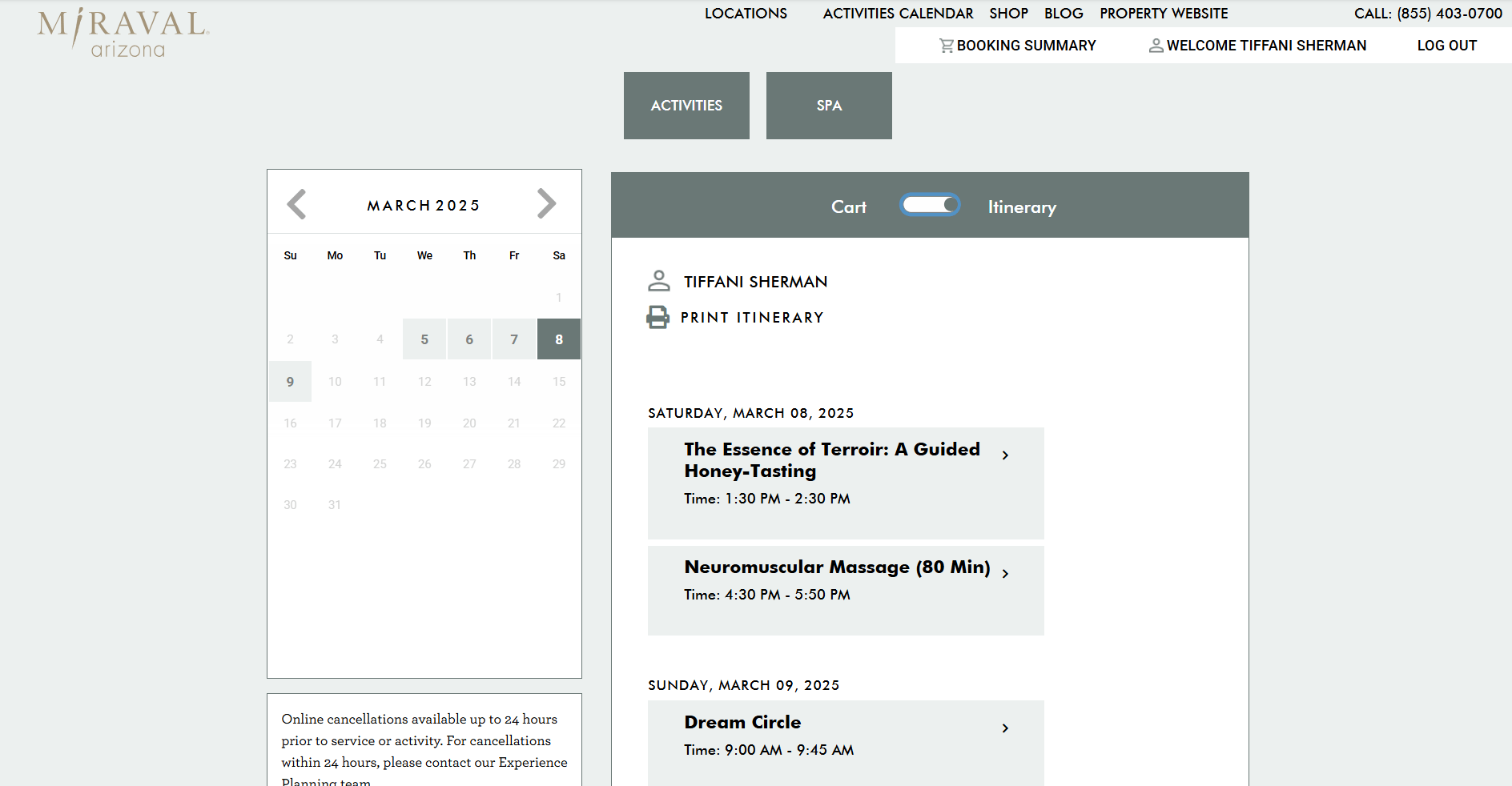The image size is (1512, 786).
Task: Open the Property Website link
Action: pos(1164,13)
